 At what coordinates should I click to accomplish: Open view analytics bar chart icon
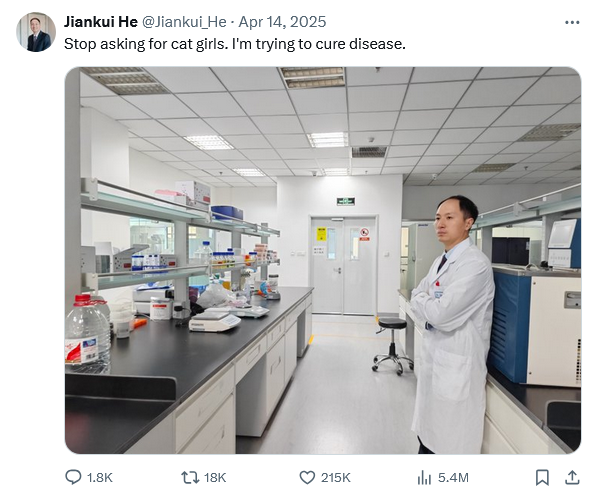[x=424, y=477]
